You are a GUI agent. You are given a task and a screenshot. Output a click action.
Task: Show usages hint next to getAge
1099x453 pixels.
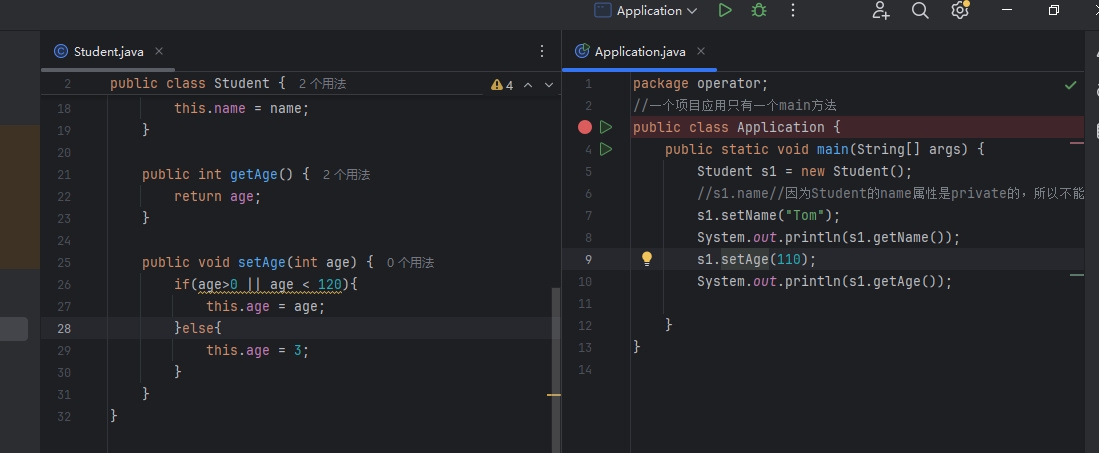(346, 174)
